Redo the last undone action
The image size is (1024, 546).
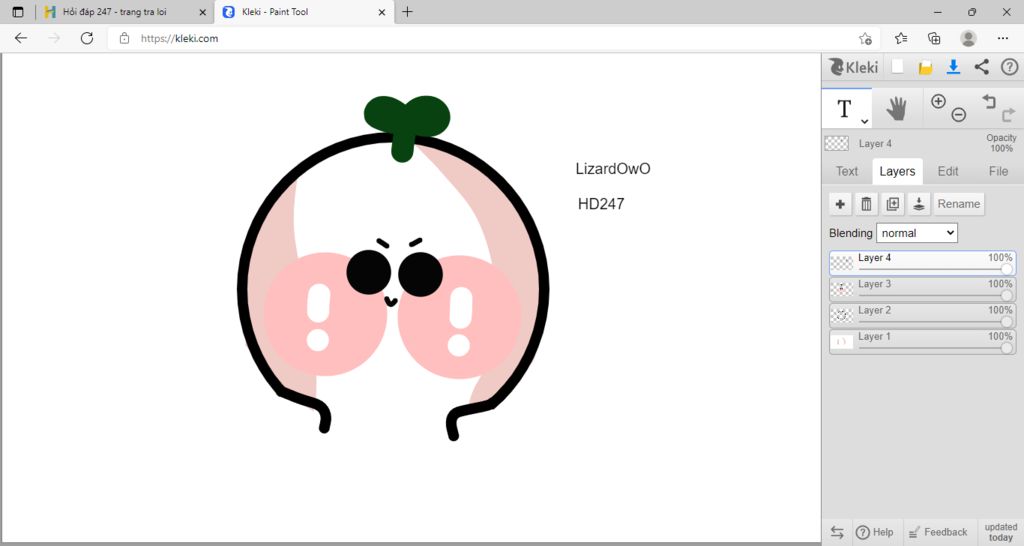(1008, 116)
